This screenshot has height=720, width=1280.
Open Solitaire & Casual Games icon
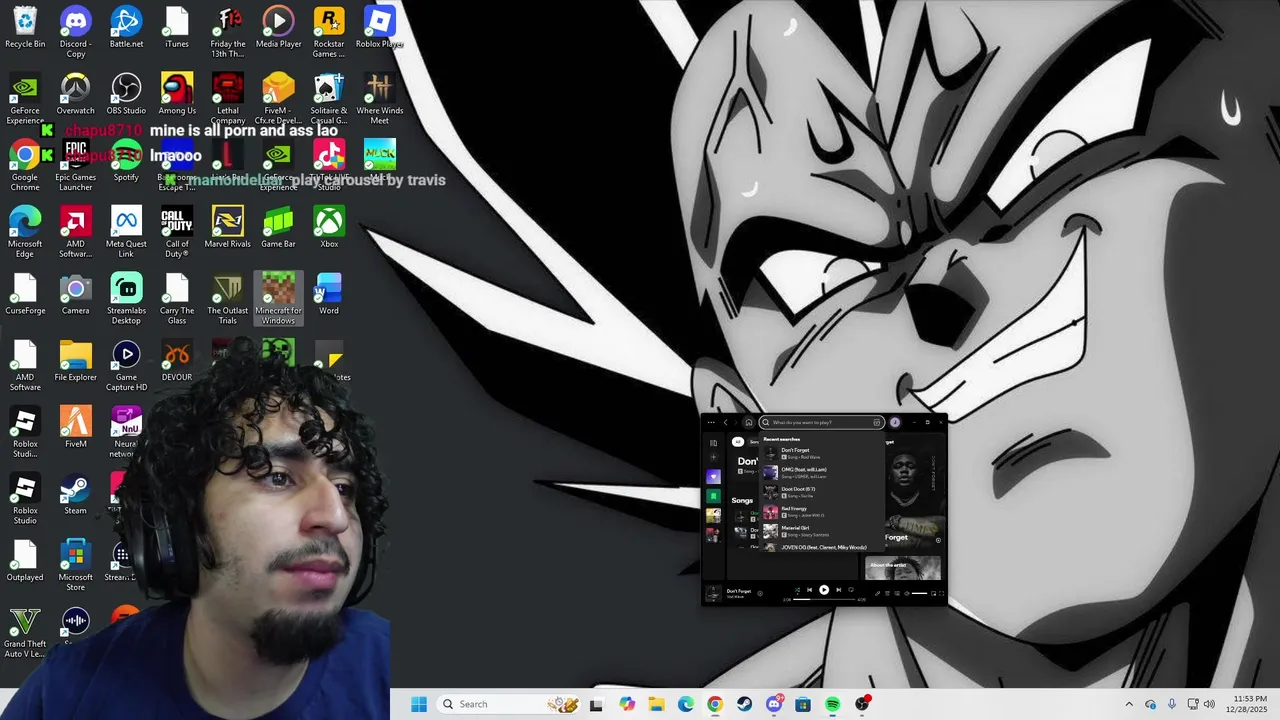pyautogui.click(x=329, y=98)
